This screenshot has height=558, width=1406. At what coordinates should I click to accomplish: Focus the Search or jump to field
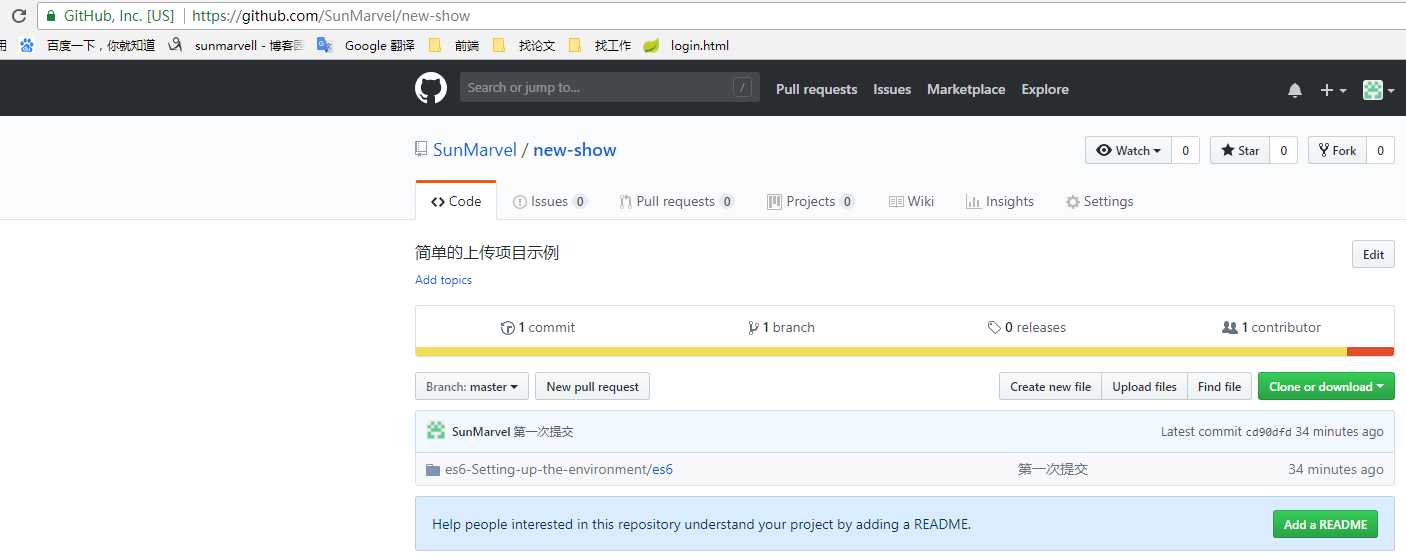tap(610, 87)
